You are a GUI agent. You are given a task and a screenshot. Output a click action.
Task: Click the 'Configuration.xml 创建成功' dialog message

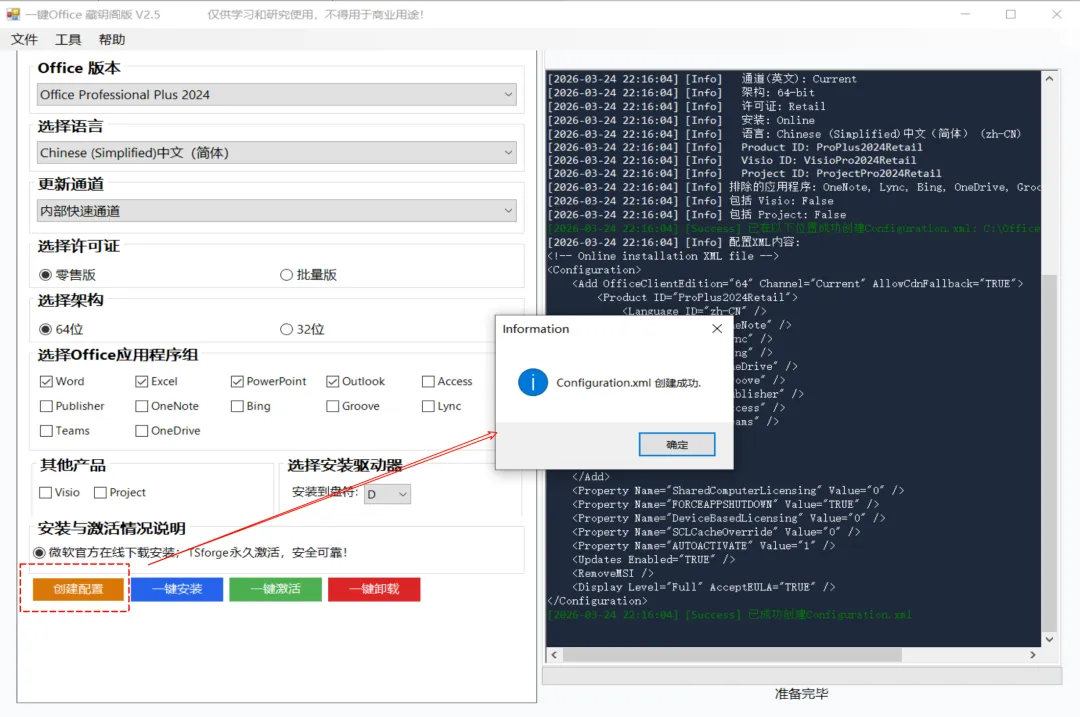click(628, 383)
